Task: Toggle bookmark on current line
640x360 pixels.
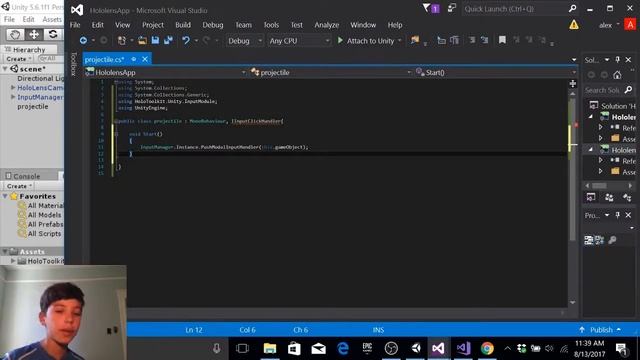Action: coord(502,40)
